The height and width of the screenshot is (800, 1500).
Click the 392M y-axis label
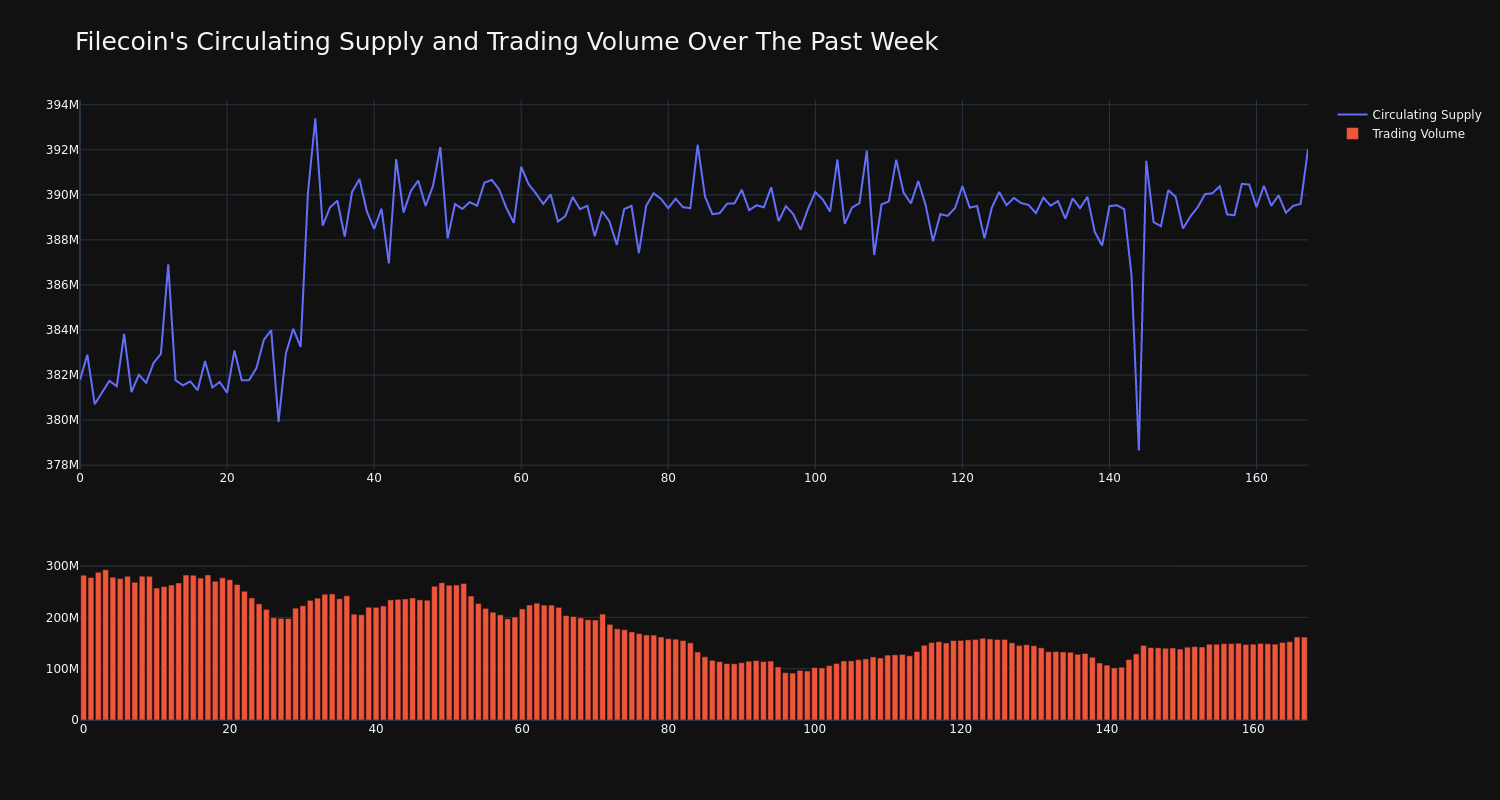click(x=62, y=150)
